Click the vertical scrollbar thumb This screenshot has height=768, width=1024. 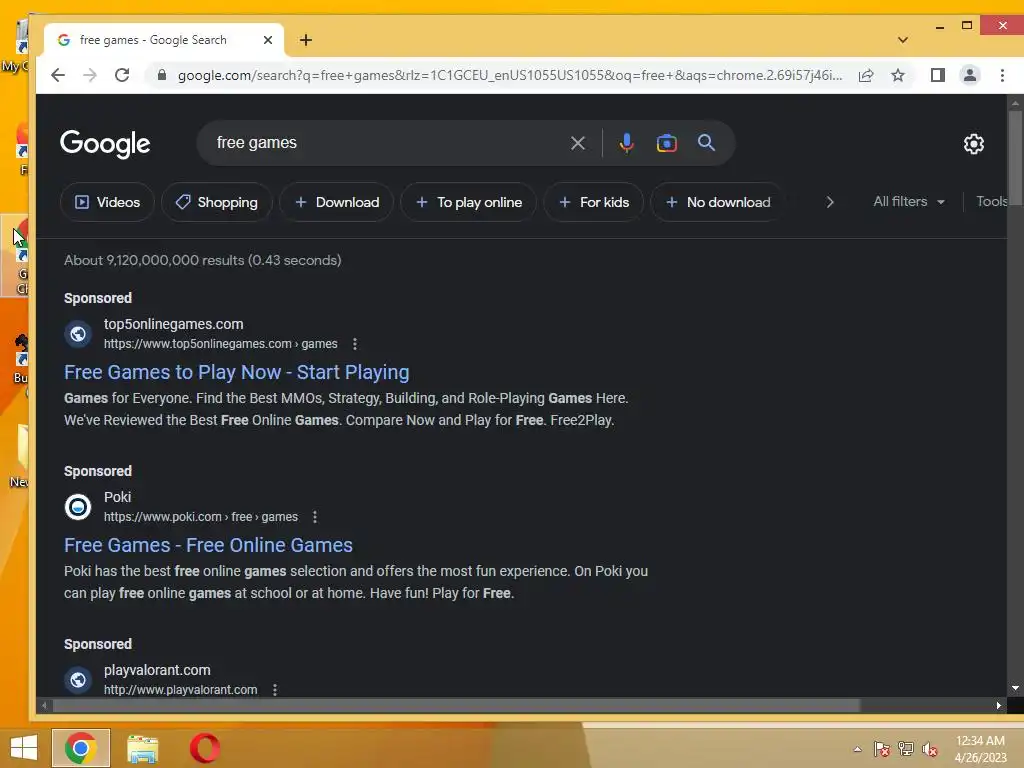(x=1015, y=157)
